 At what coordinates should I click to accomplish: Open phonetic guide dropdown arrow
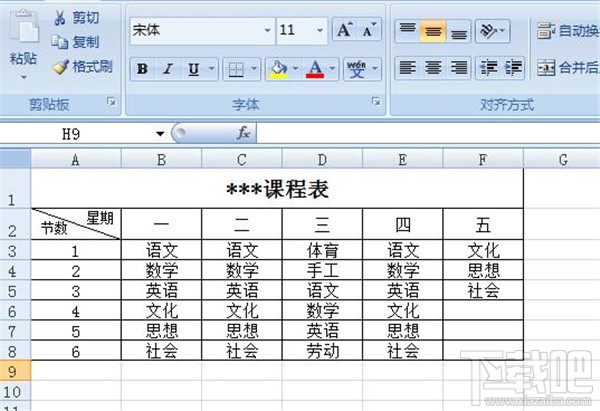pyautogui.click(x=375, y=69)
